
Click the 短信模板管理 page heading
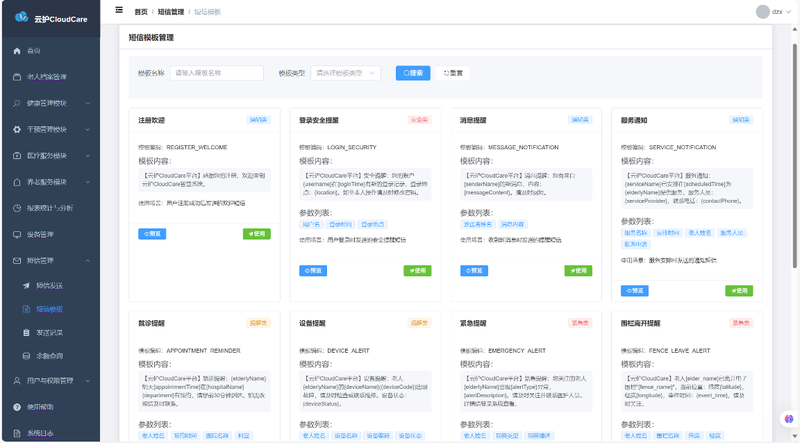click(x=151, y=38)
